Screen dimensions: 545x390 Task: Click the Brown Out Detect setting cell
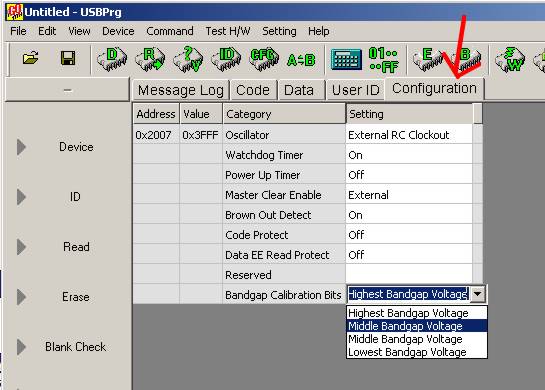point(409,215)
